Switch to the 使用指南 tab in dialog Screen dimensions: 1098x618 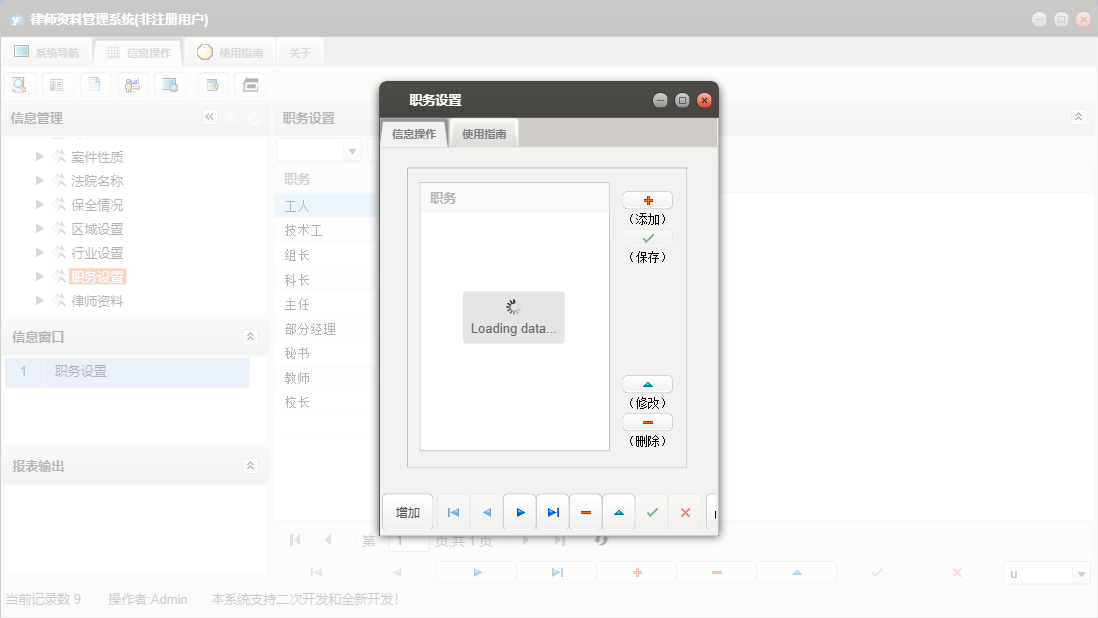point(484,132)
